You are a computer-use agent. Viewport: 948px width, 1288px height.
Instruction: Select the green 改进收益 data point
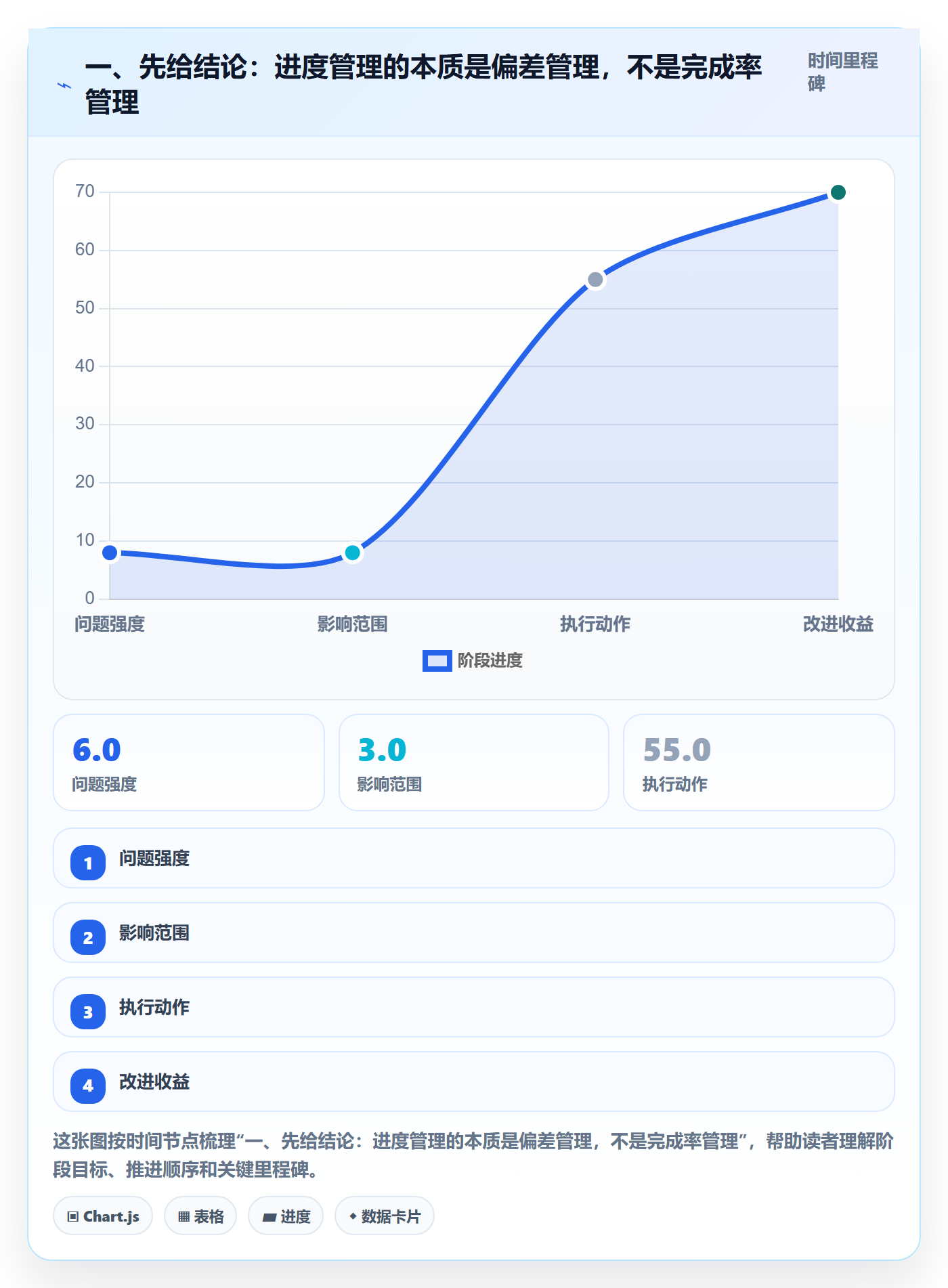[x=838, y=192]
